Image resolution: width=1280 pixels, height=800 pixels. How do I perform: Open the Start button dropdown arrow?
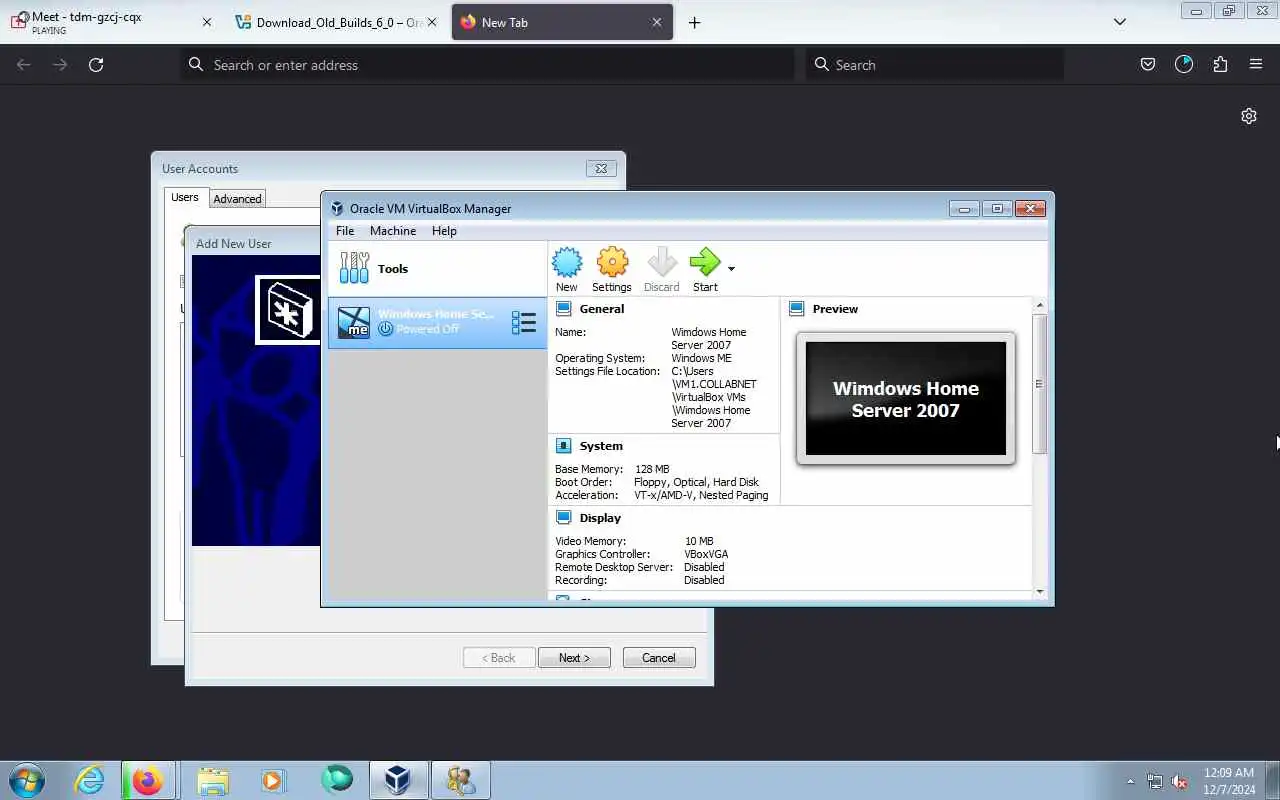[731, 268]
